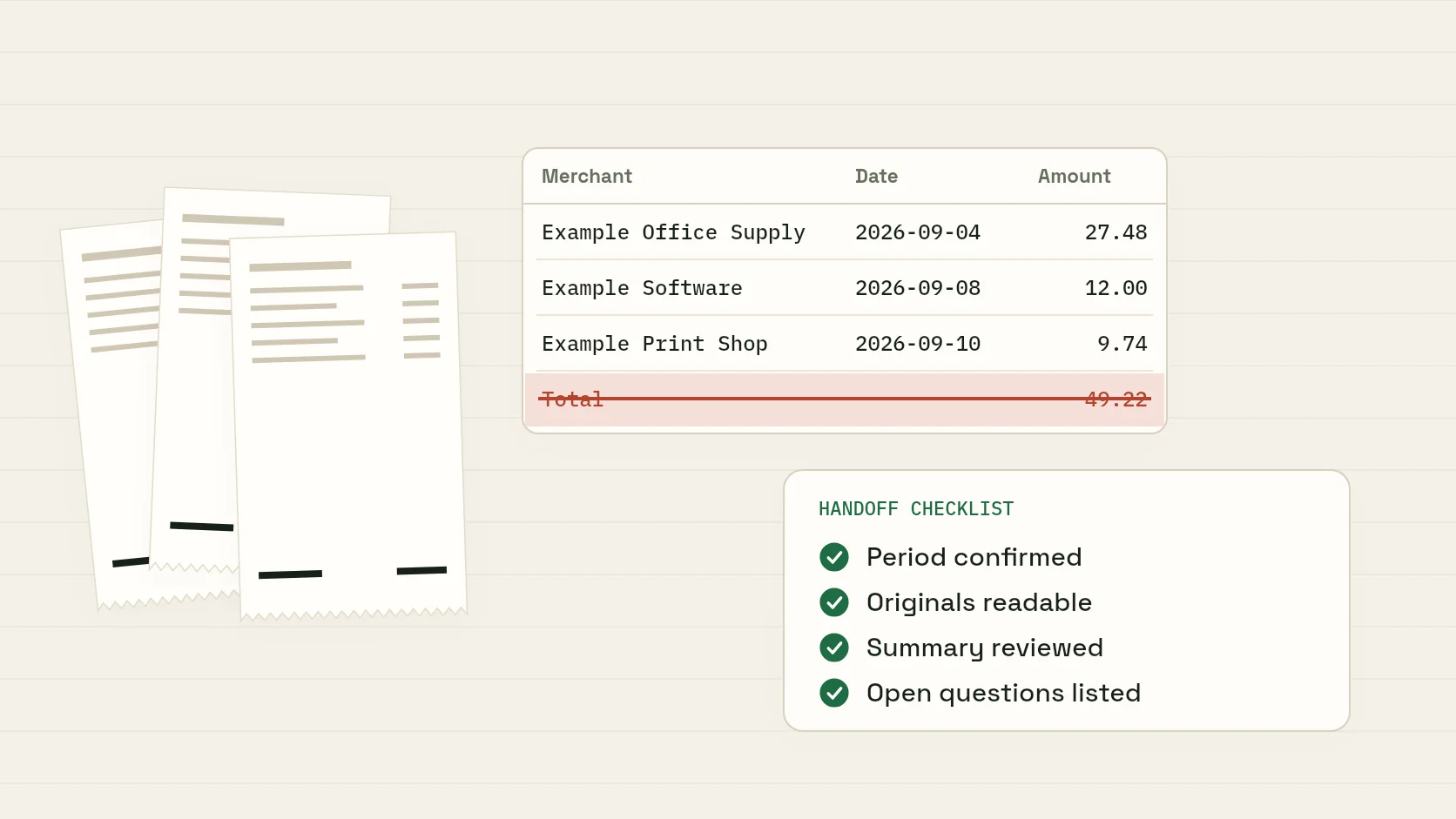
Task: Click the amount 12.00
Action: pyautogui.click(x=1116, y=288)
